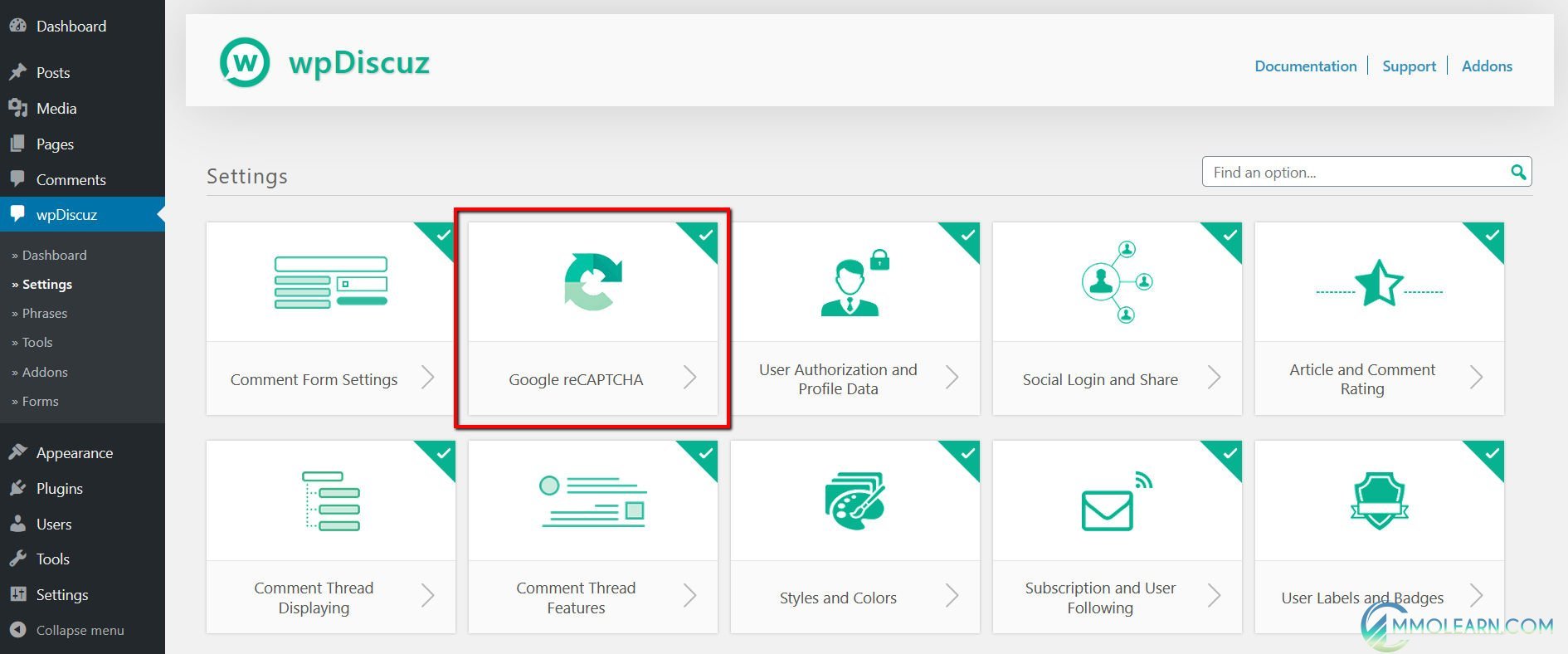Open User Labels and Badges chevron arrow
1568x654 pixels.
pos(1476,595)
